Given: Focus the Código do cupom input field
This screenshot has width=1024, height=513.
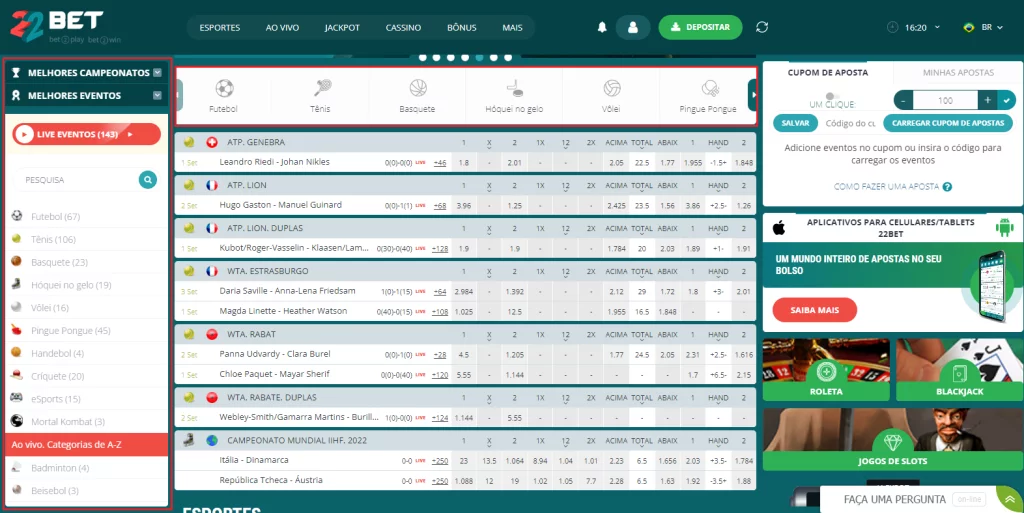Looking at the screenshot, I should tap(850, 123).
